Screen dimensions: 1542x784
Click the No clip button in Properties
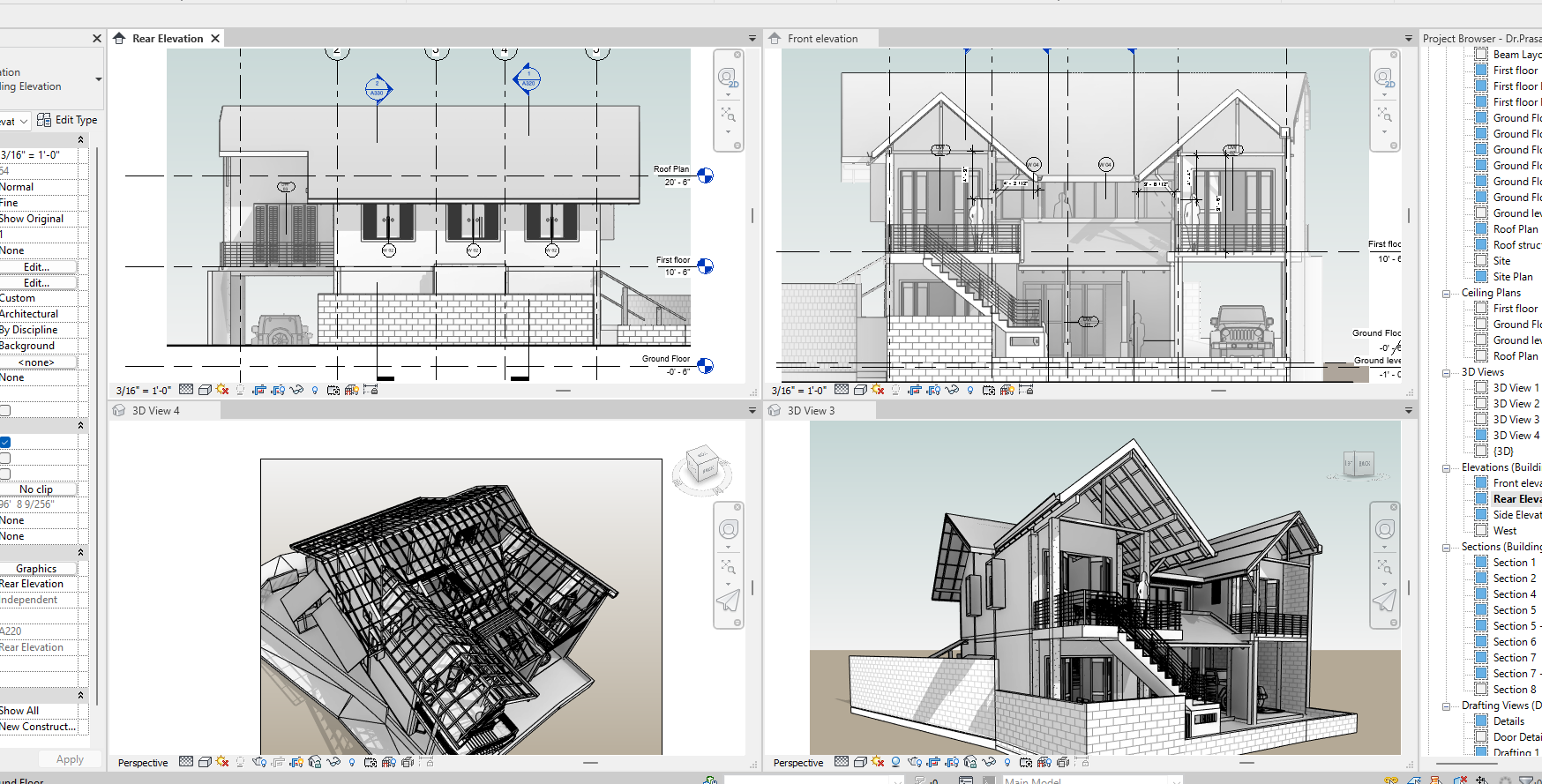tap(37, 489)
